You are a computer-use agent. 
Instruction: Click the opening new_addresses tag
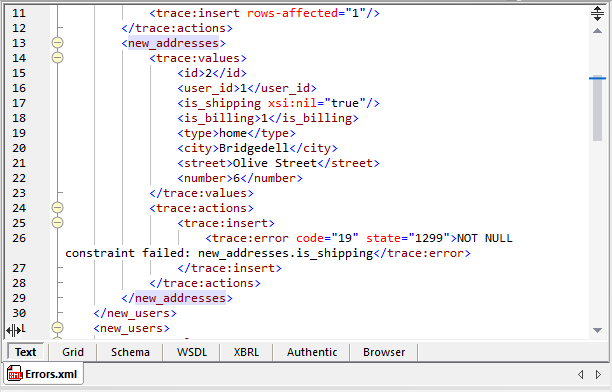pyautogui.click(x=174, y=43)
